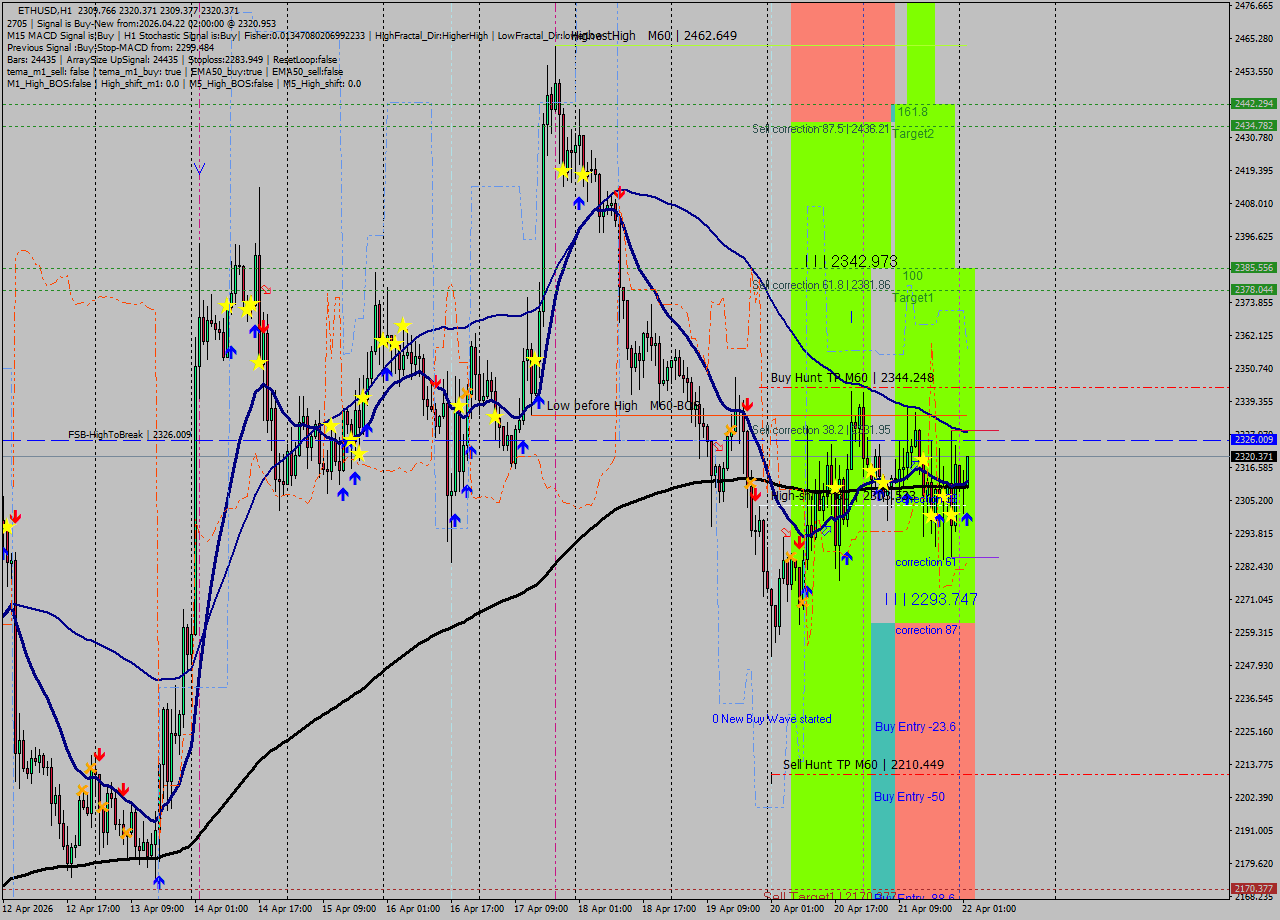Click the FSB-HighToBreak 2326.009 label

tap(129, 435)
